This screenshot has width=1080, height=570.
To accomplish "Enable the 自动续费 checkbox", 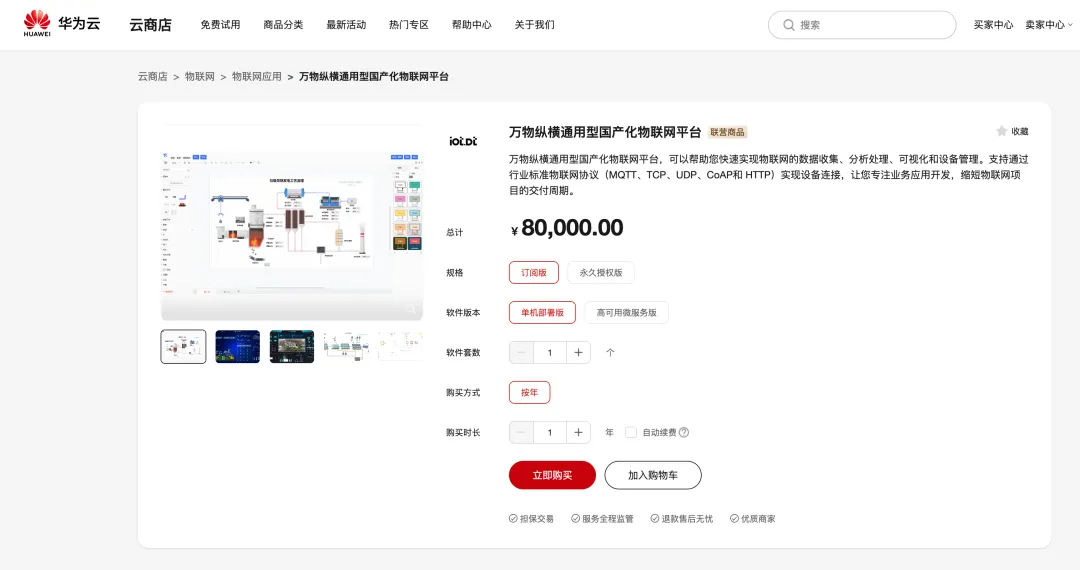I will 631,432.
